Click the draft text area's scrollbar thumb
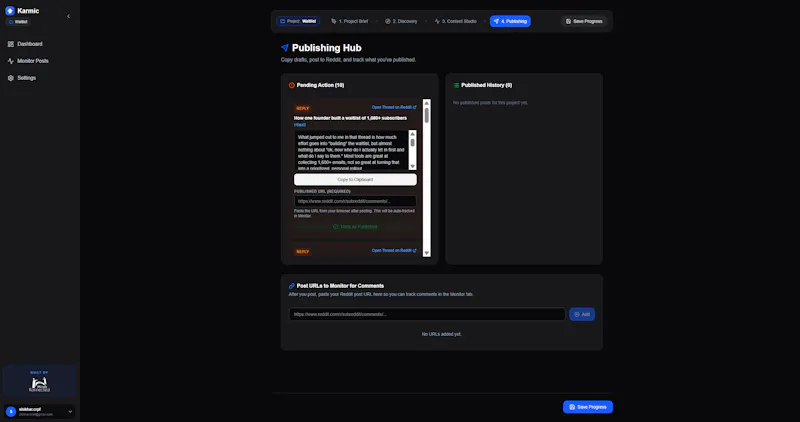The width and height of the screenshot is (800, 422). coord(413,143)
